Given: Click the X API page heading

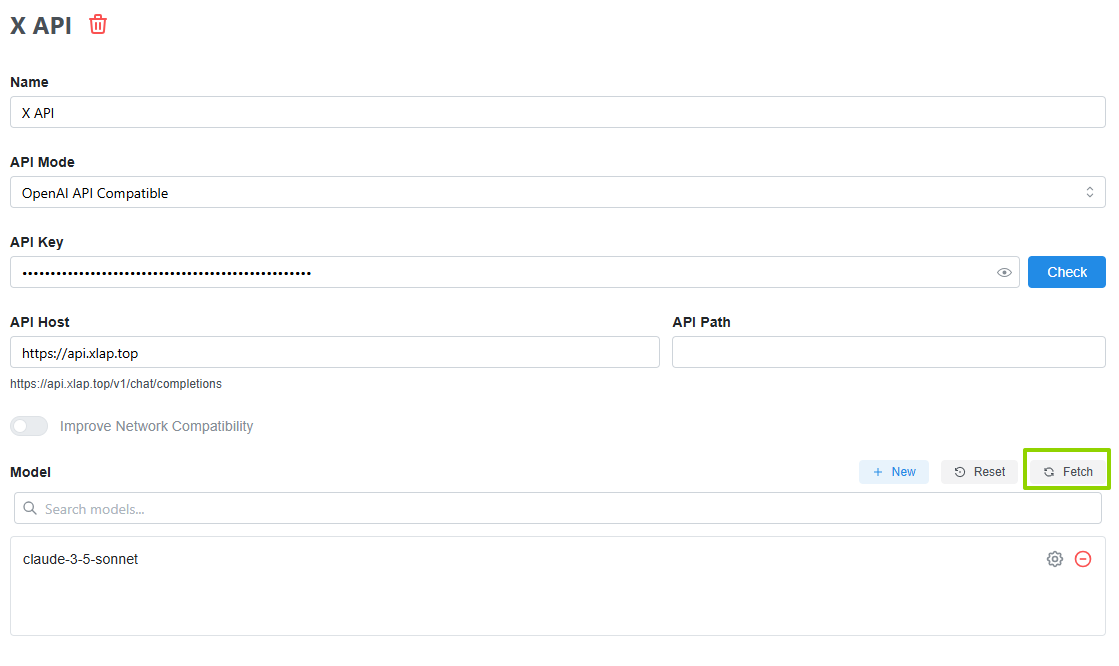Looking at the screenshot, I should 41,26.
